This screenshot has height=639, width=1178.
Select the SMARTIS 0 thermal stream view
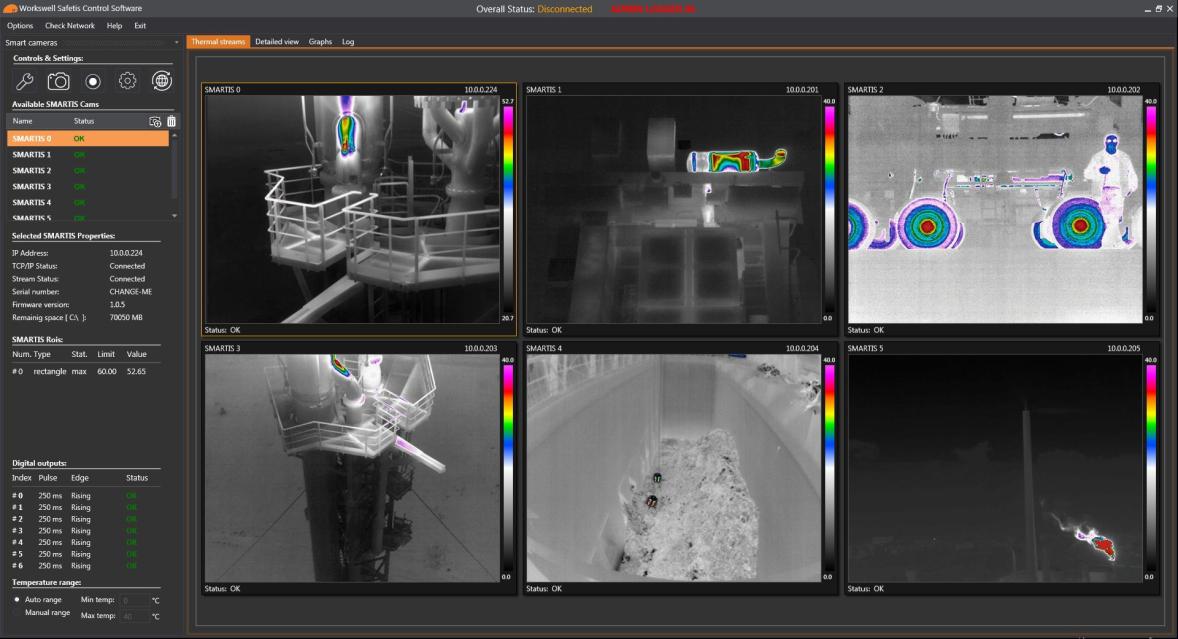352,209
